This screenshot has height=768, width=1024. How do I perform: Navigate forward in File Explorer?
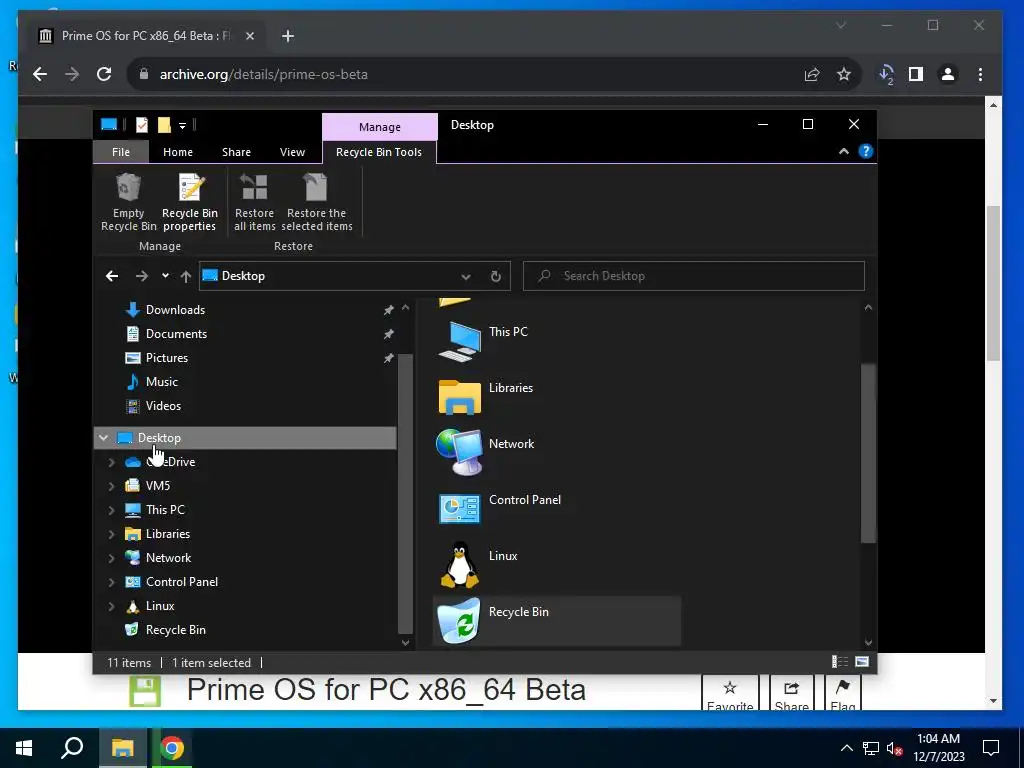142,276
